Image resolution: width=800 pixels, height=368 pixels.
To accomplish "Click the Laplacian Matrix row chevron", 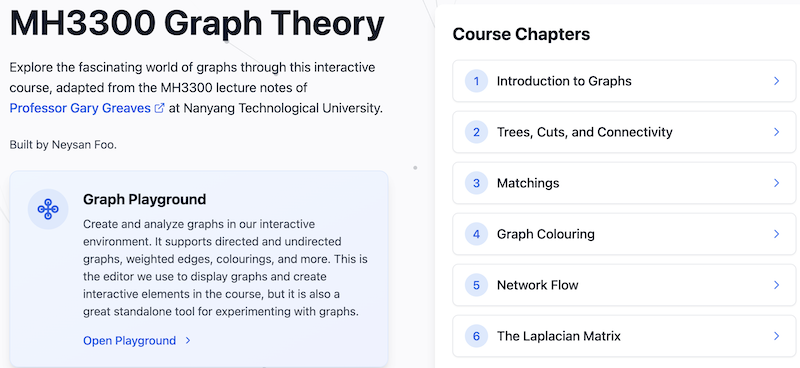I will (x=777, y=336).
